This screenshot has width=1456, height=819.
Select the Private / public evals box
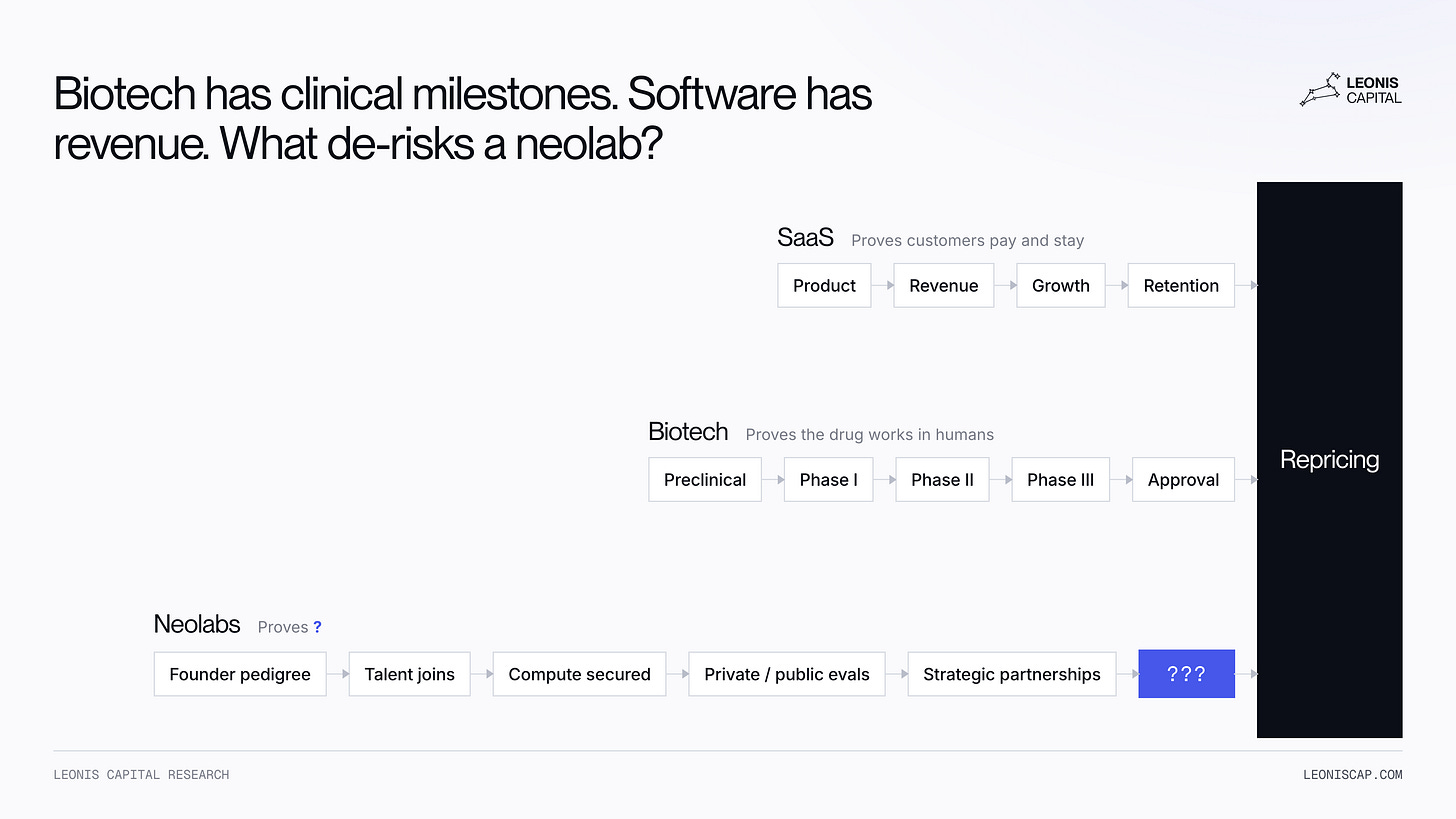pyautogui.click(x=787, y=674)
